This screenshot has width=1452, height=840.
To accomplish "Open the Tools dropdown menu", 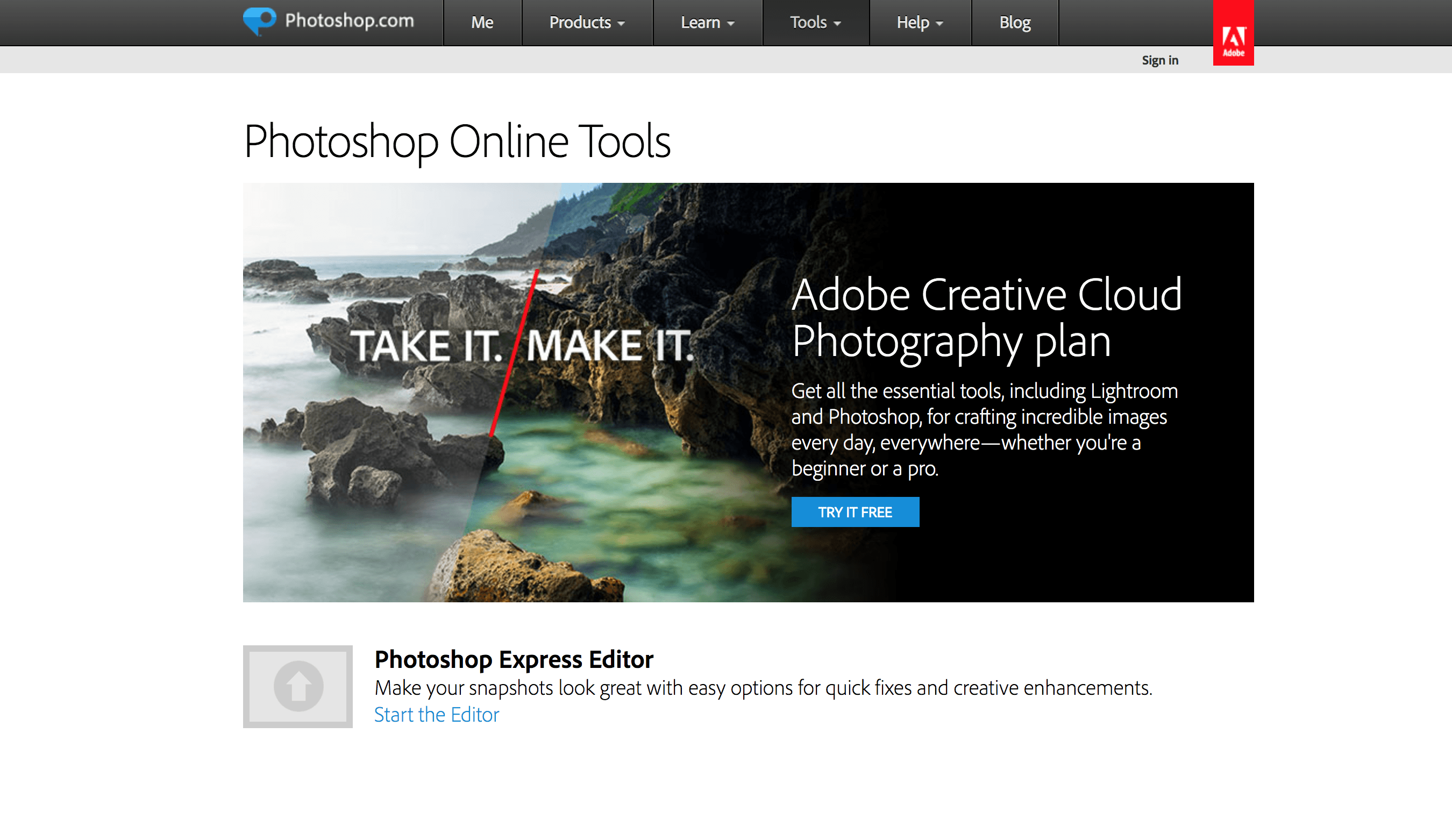I will pos(816,23).
